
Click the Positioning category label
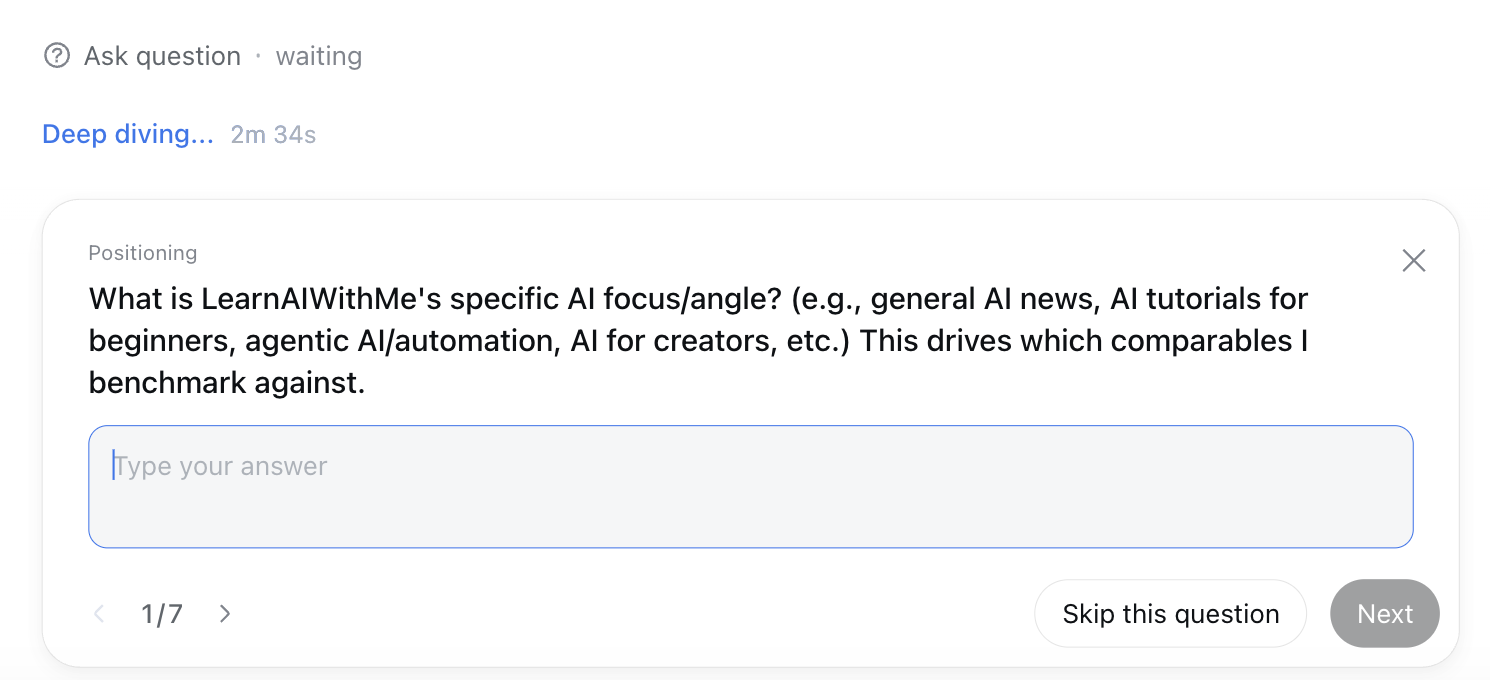(x=143, y=253)
